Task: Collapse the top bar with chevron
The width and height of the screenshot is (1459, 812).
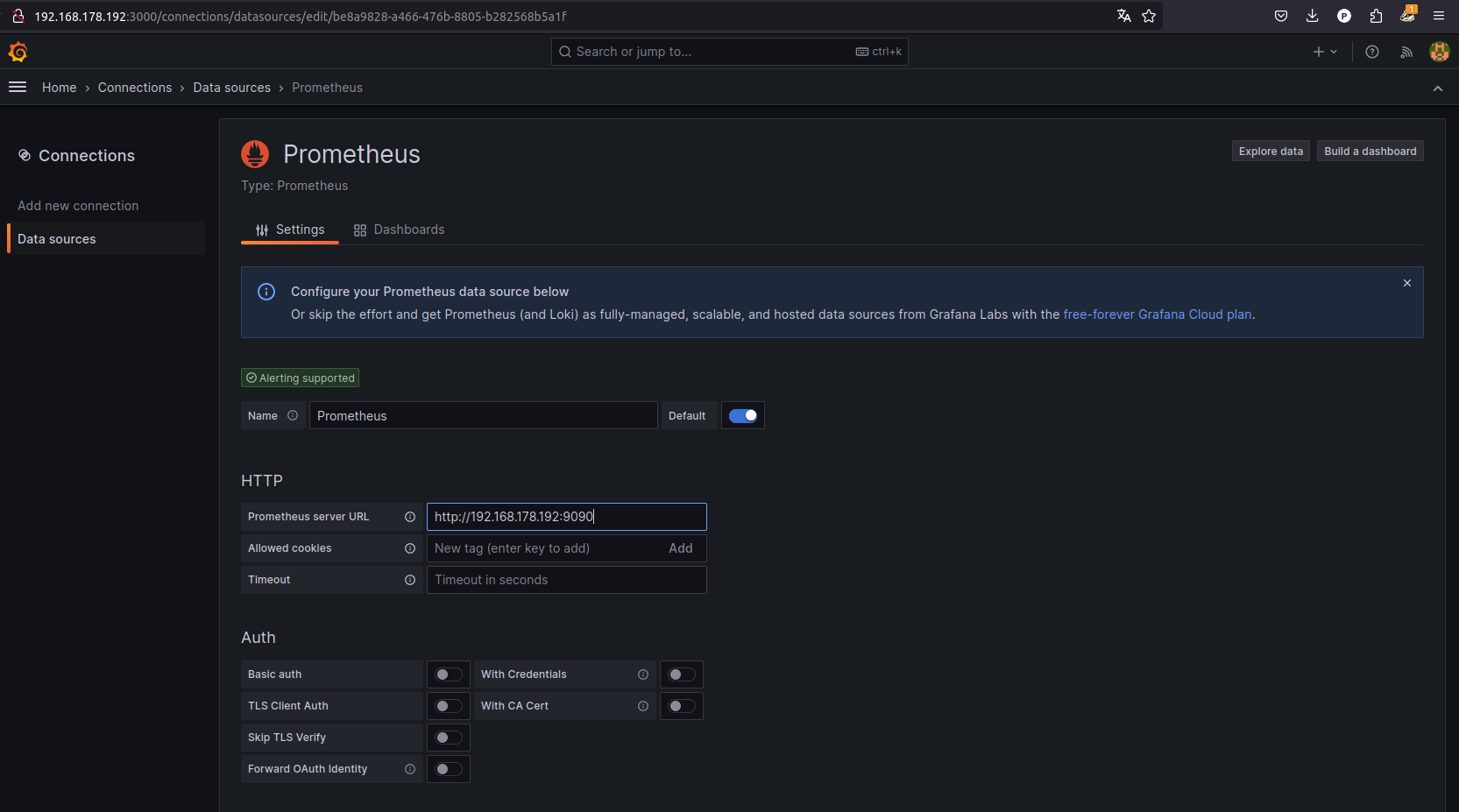Action: 1438,88
